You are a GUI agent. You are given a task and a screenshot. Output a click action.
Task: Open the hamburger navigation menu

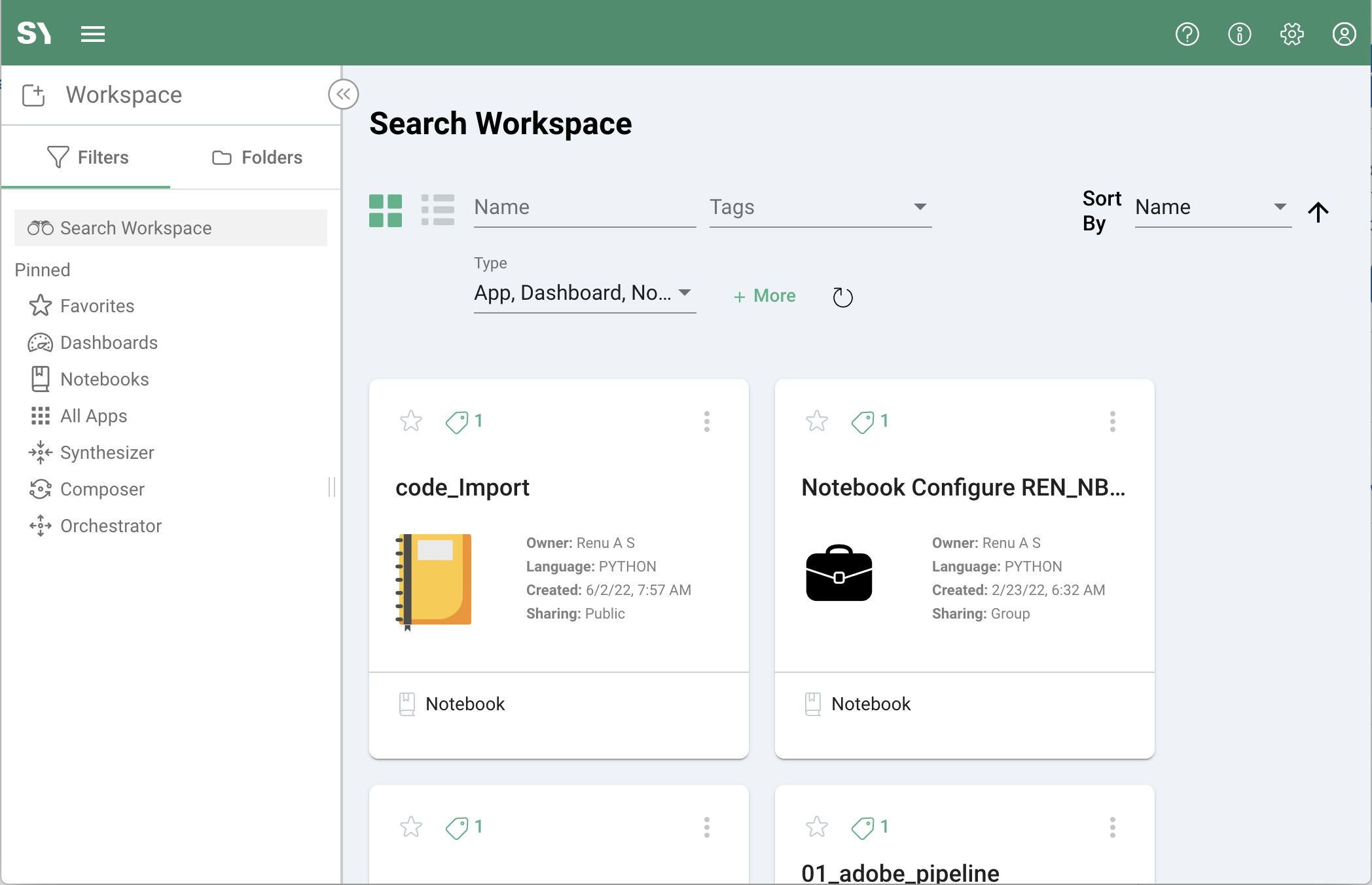pos(92,33)
